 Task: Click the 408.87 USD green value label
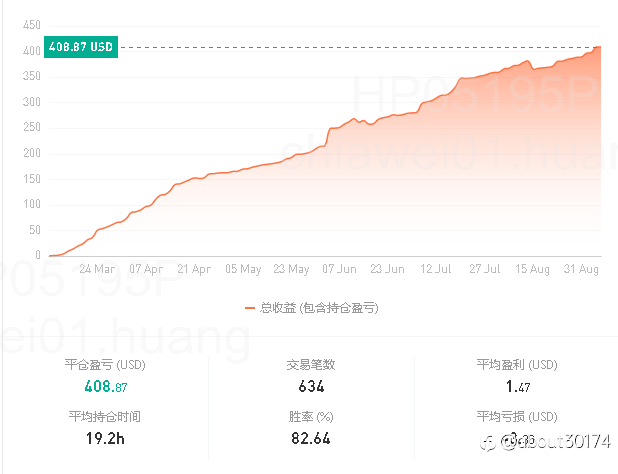81,47
